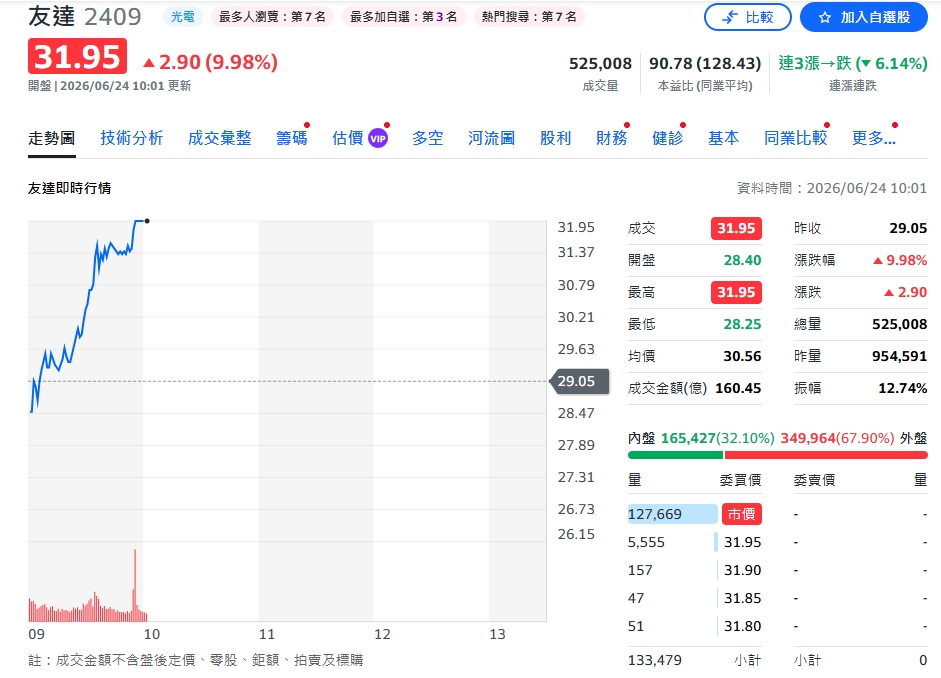Click the VIP badge icon next to 估價

click(x=378, y=139)
